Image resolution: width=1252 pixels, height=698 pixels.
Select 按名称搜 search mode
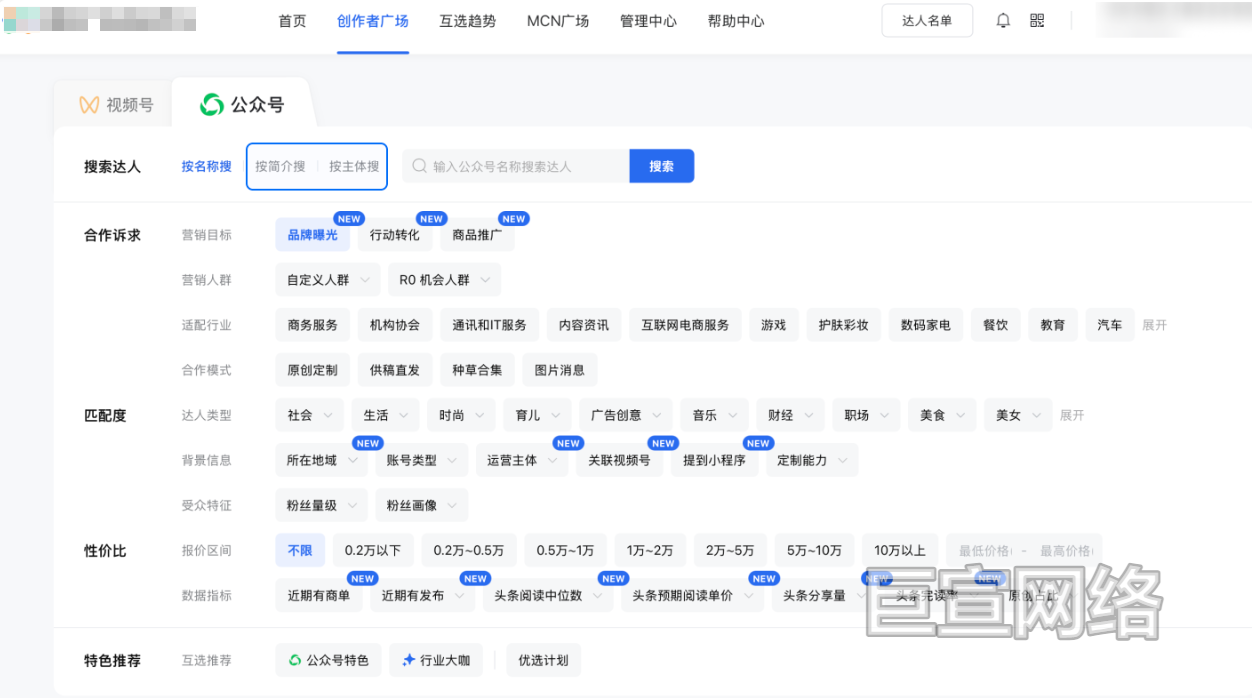pos(206,166)
